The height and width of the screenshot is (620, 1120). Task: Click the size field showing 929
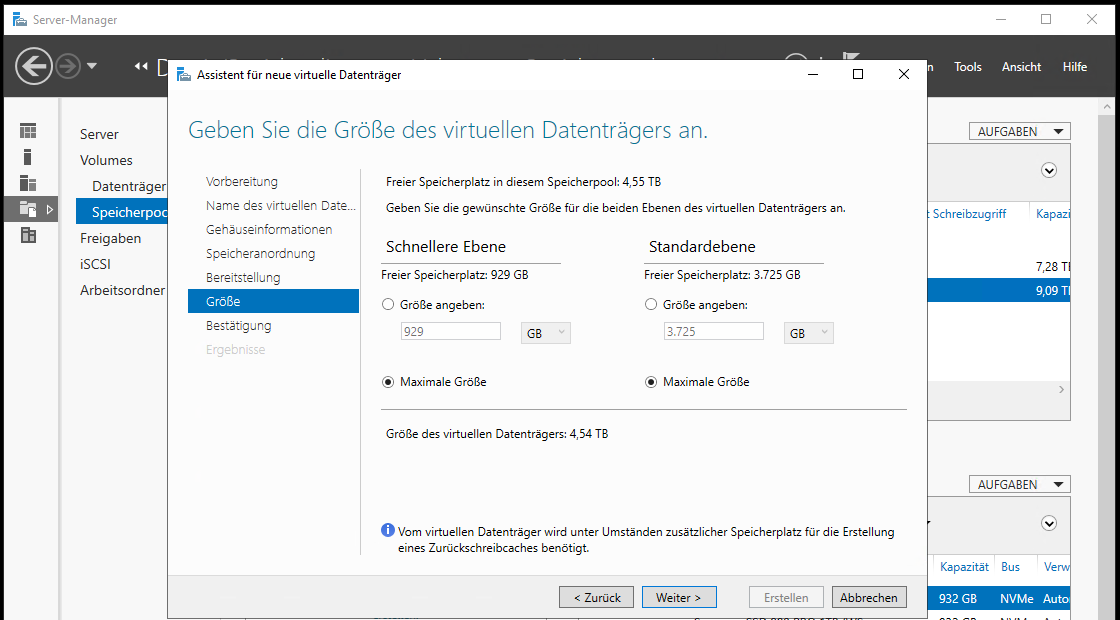click(x=451, y=331)
